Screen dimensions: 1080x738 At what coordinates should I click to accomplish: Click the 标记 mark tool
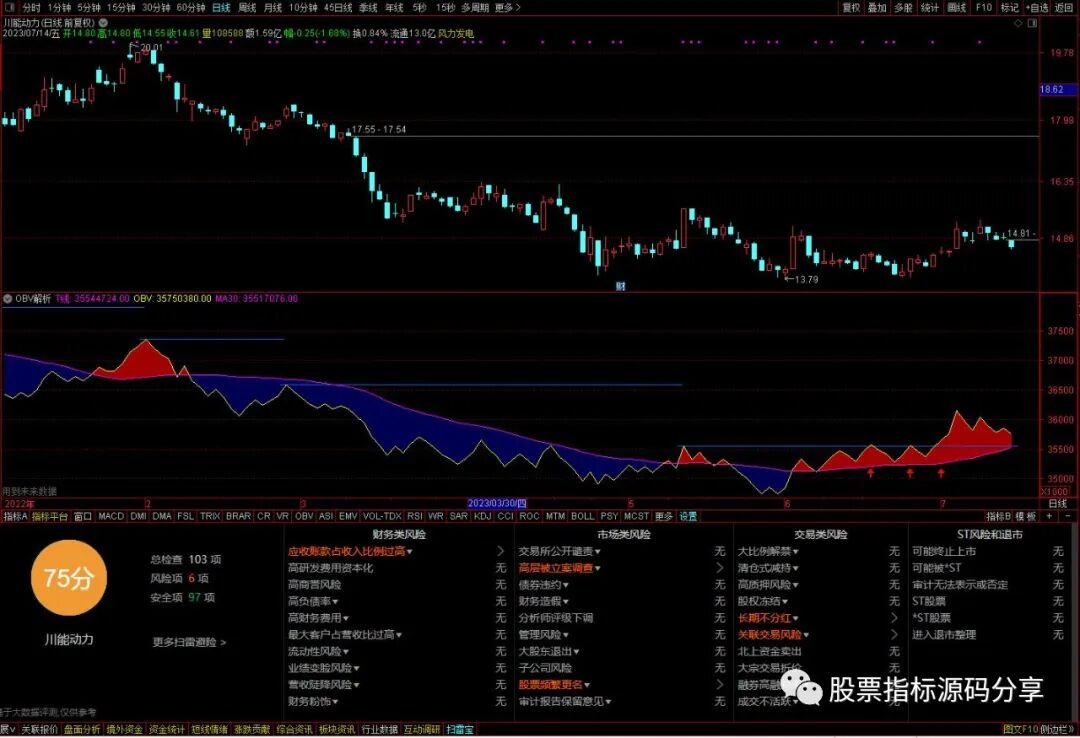click(1010, 8)
